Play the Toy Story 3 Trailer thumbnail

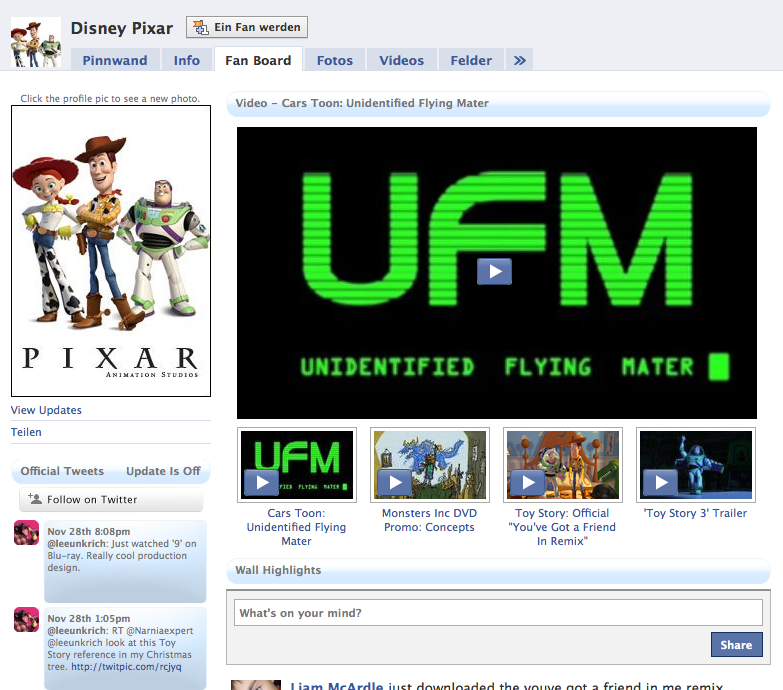coord(662,483)
